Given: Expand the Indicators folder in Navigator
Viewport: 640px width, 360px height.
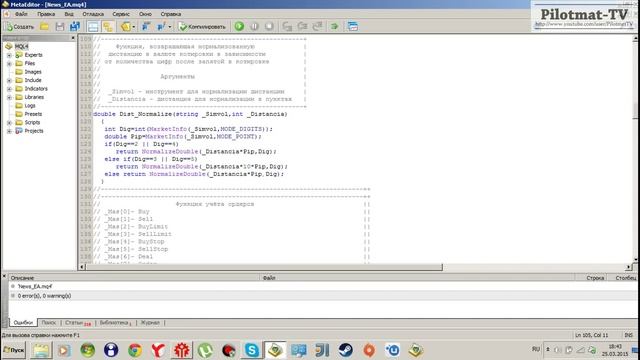Looking at the screenshot, I should (x=9, y=89).
